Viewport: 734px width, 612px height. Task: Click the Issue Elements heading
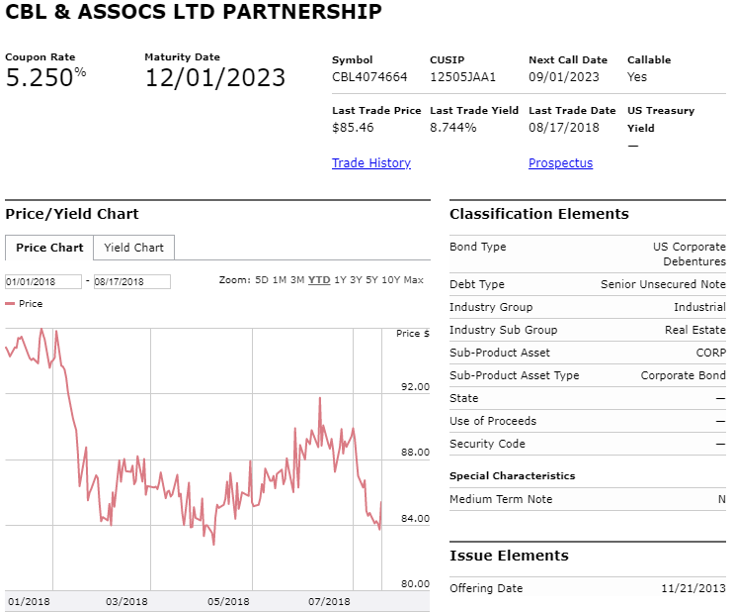pos(509,556)
